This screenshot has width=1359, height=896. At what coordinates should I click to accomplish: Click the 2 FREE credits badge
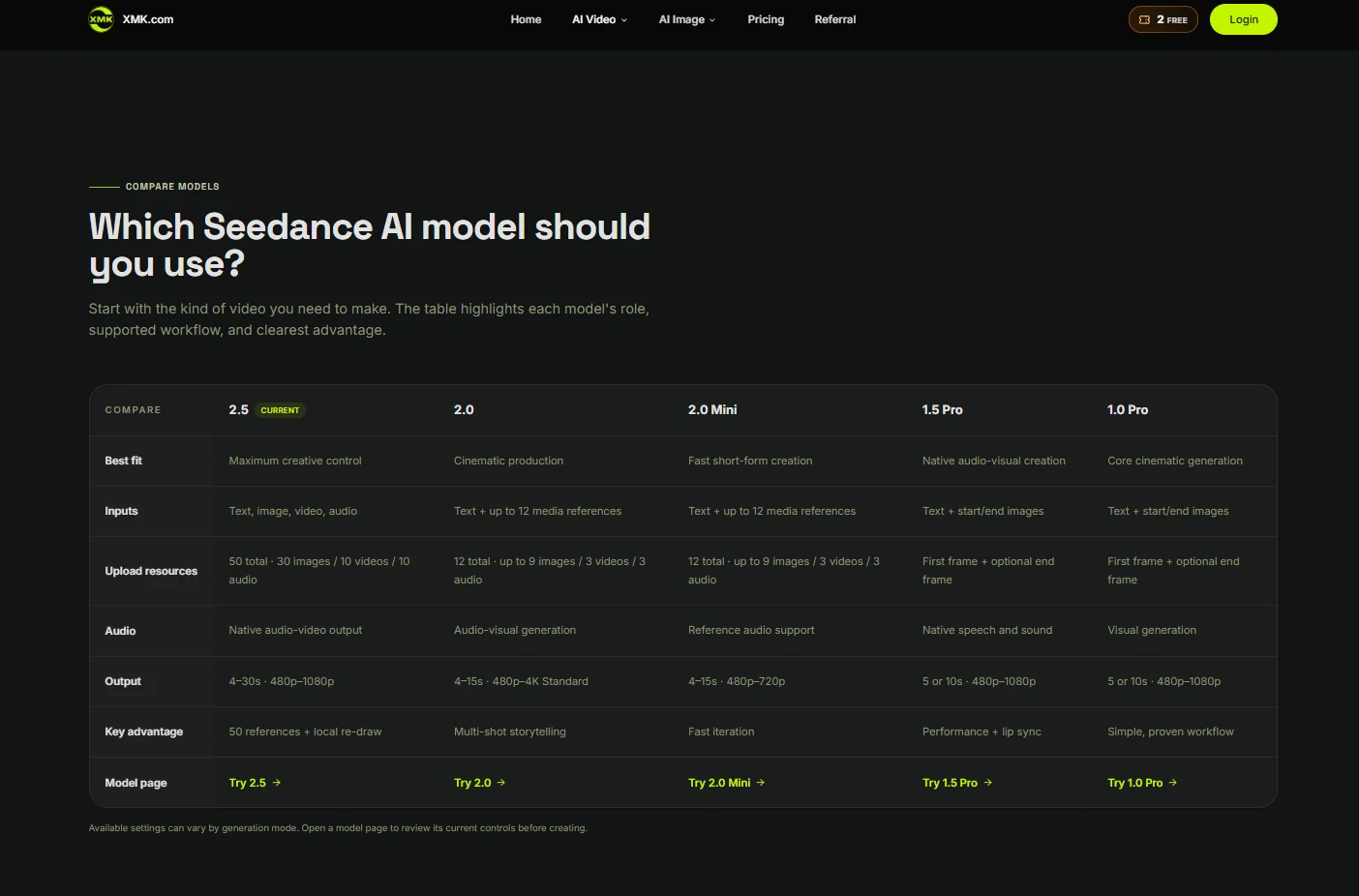(1163, 19)
